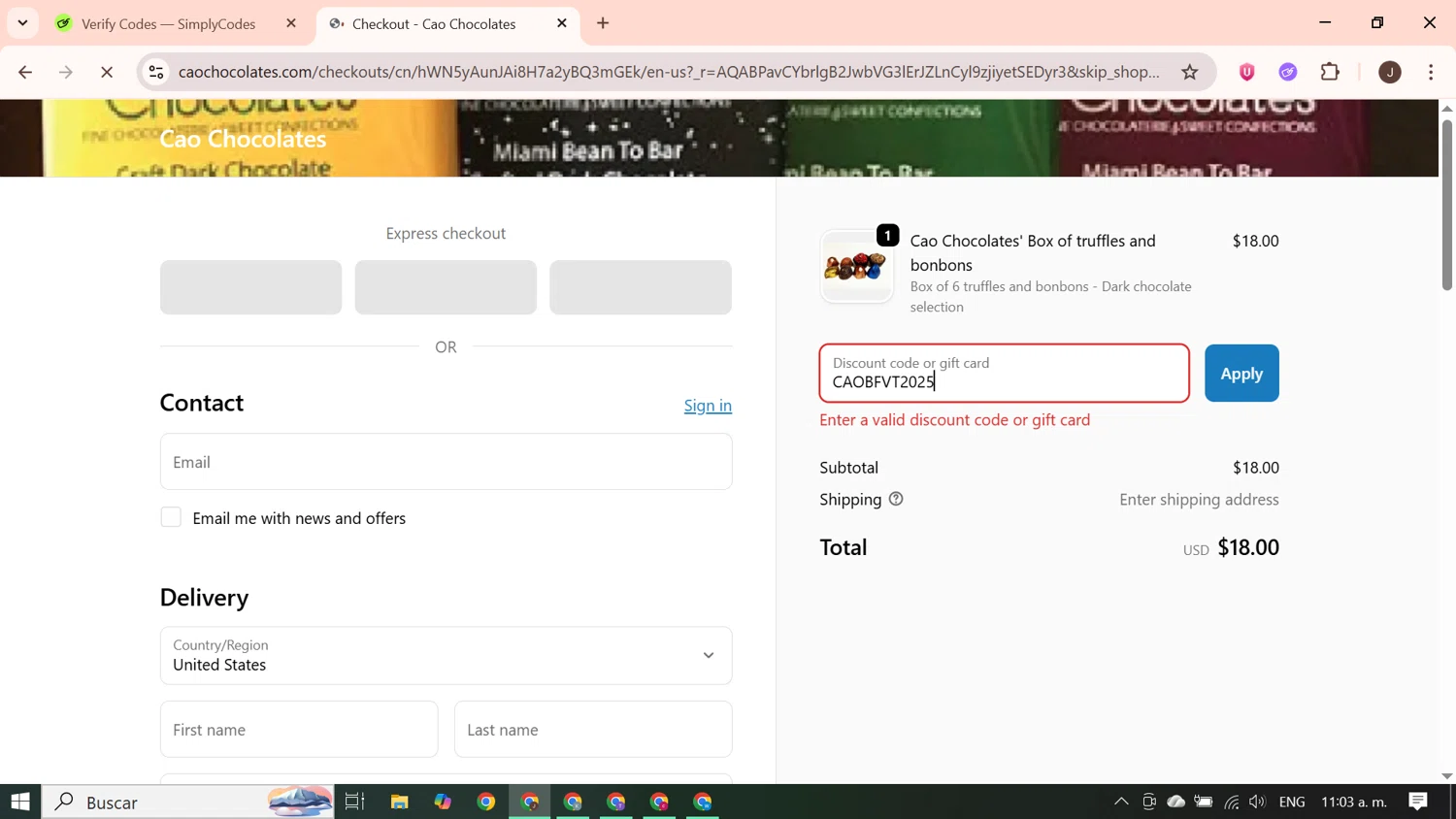
Task: Open Task View from the taskbar
Action: click(354, 802)
